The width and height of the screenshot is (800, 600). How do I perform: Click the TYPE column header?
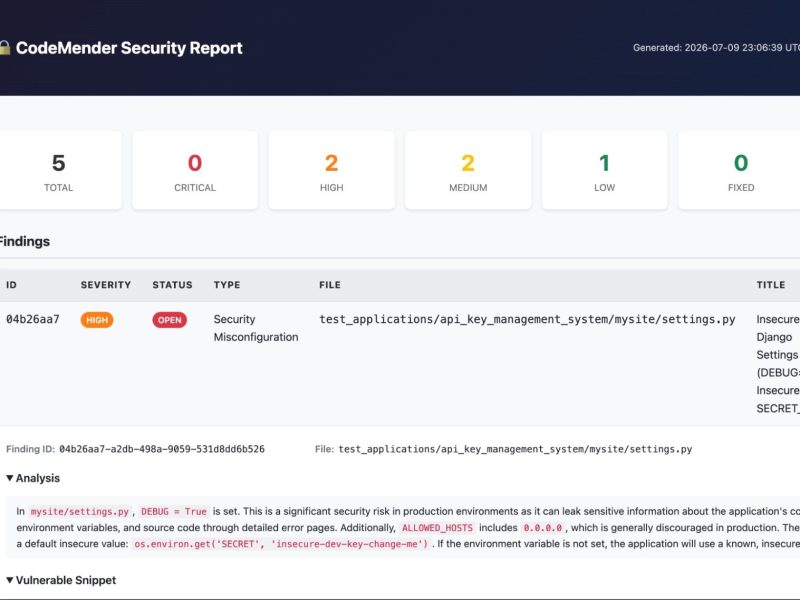coord(227,285)
